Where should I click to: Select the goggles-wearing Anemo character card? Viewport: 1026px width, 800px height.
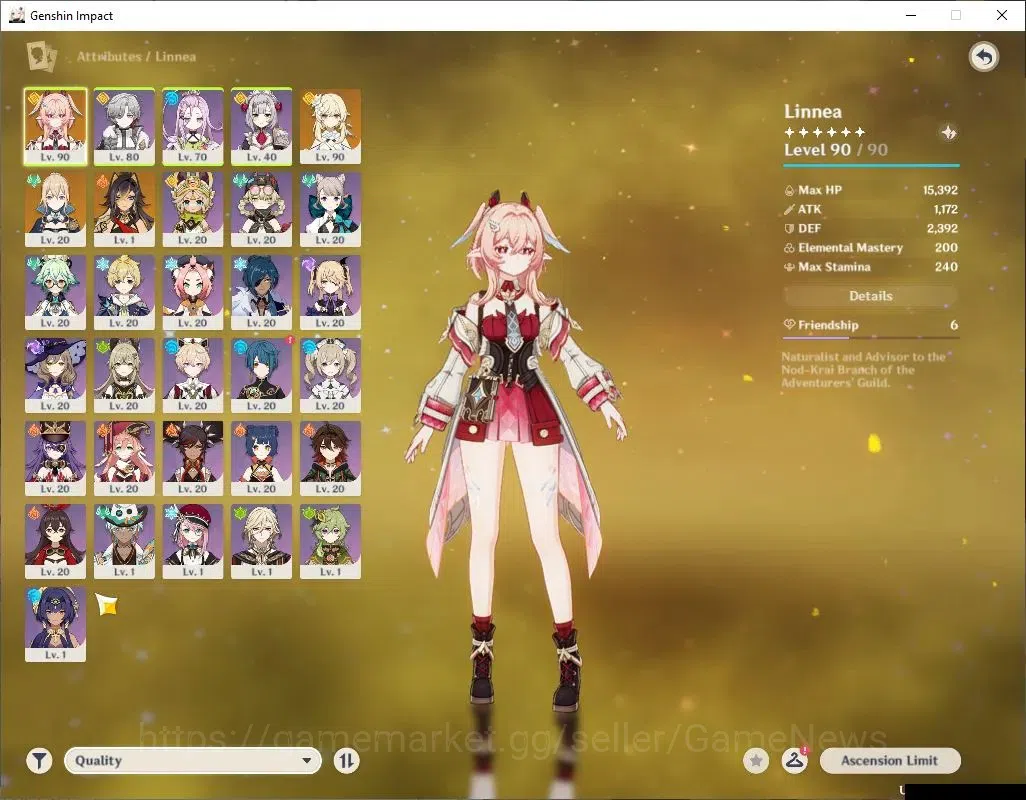[x=262, y=209]
